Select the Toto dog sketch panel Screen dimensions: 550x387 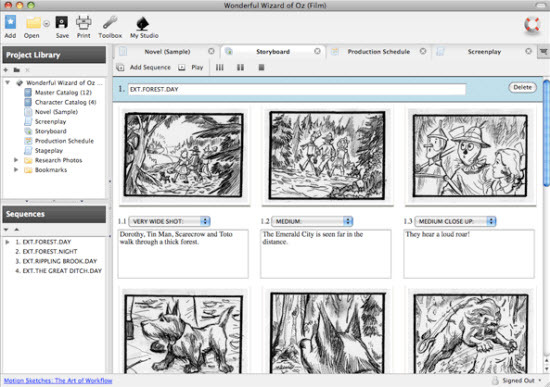click(184, 334)
